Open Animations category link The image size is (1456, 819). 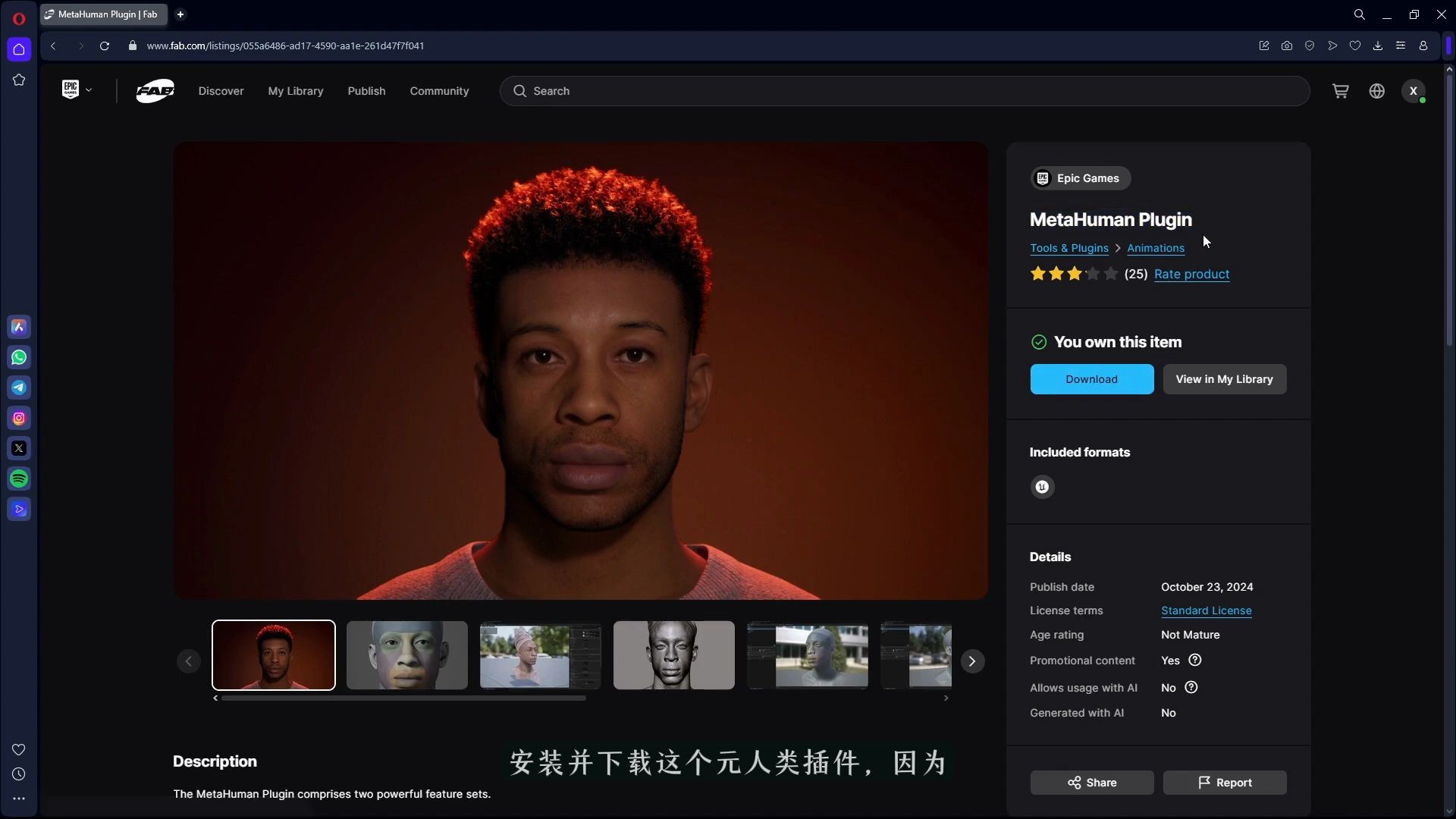[1155, 248]
